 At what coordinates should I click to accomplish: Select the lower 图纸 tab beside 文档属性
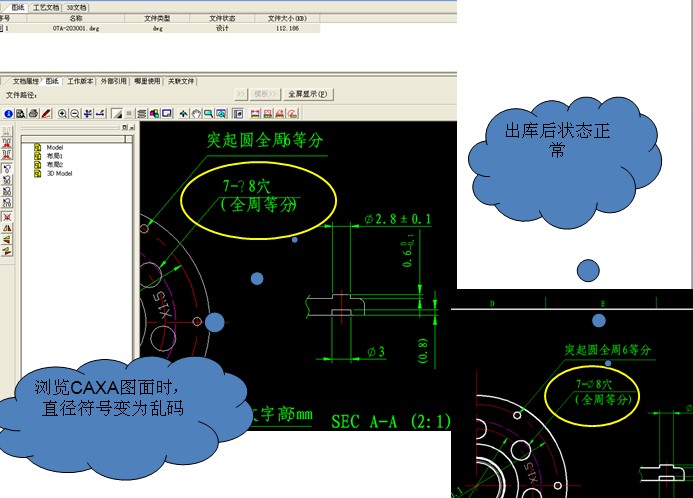click(x=52, y=81)
